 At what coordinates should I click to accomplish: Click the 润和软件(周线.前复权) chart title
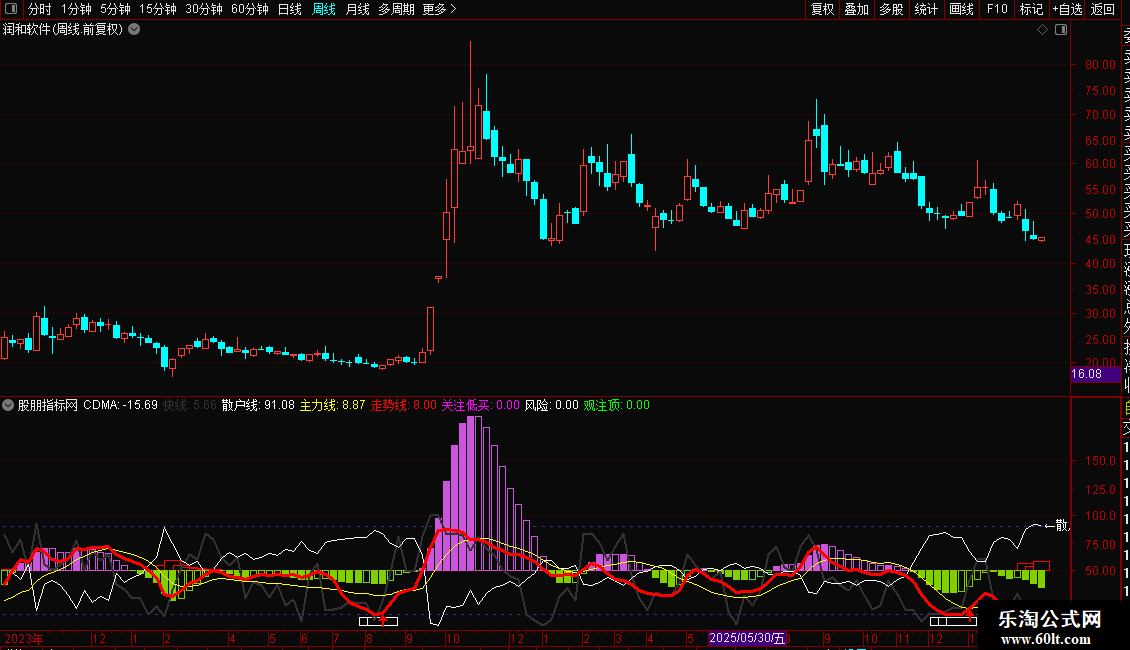coord(63,29)
